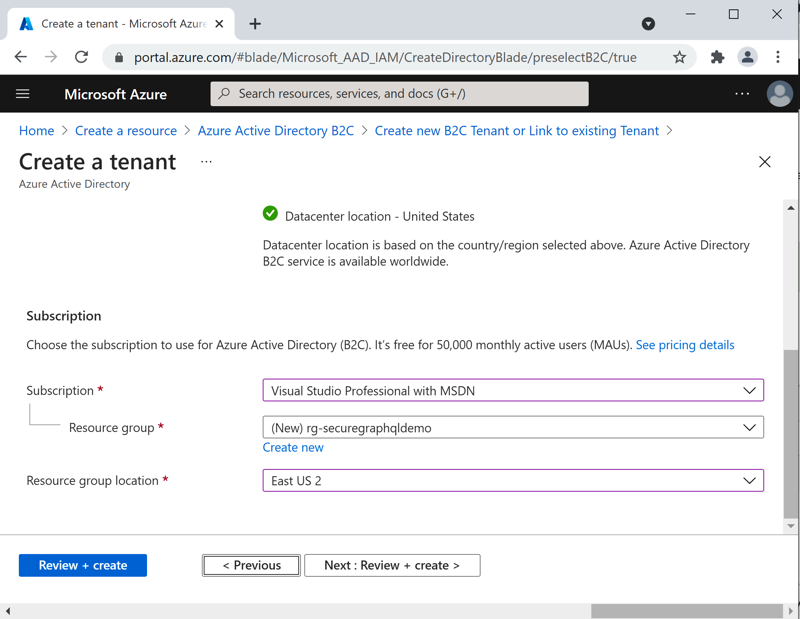Maximize the browser window

(x=733, y=14)
